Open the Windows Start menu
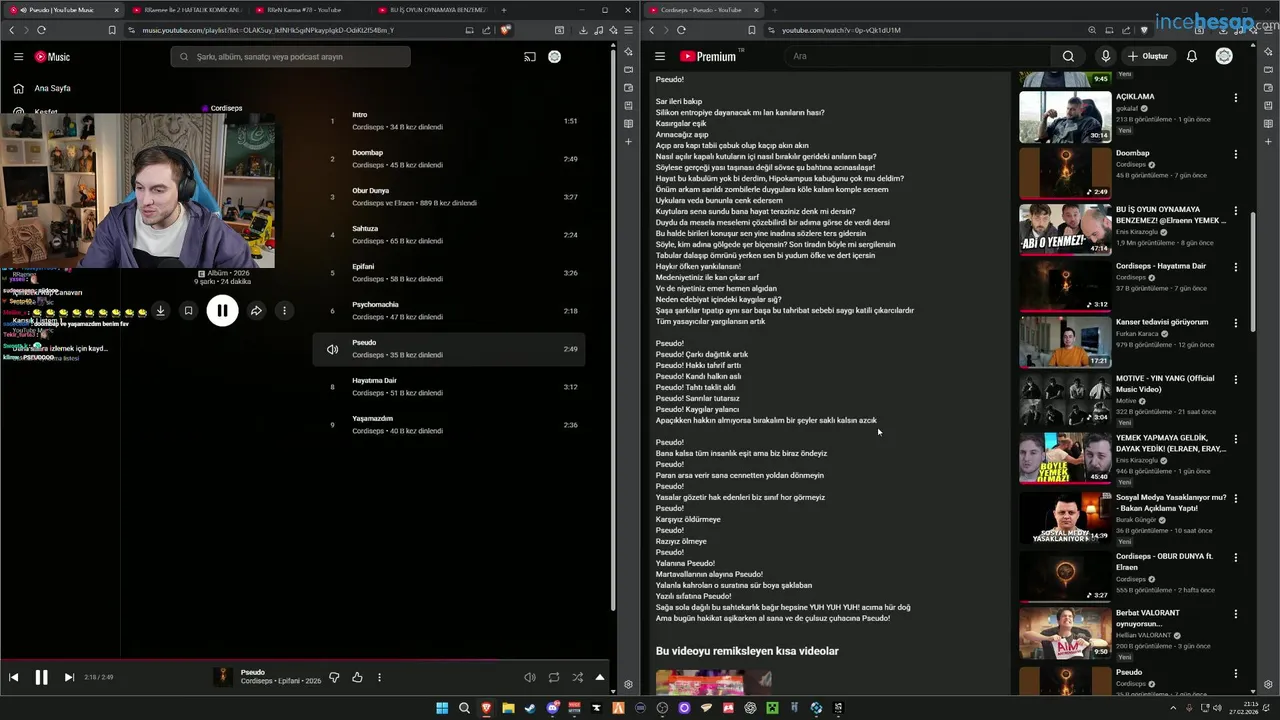This screenshot has width=1280, height=720. (x=442, y=708)
